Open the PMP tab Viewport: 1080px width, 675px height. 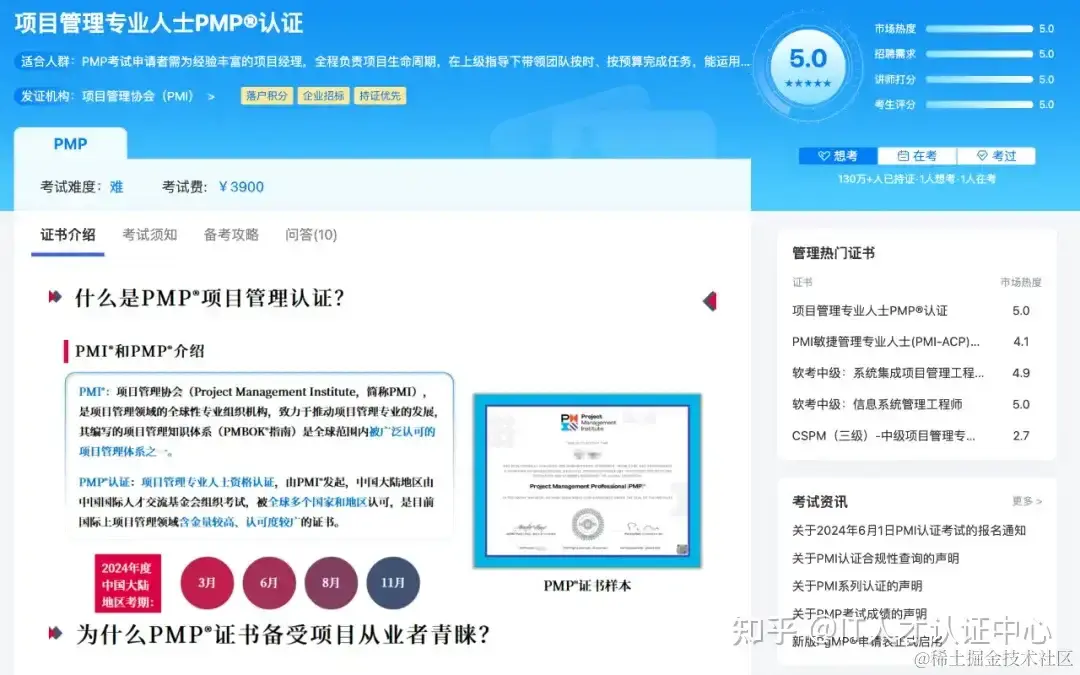click(x=70, y=144)
